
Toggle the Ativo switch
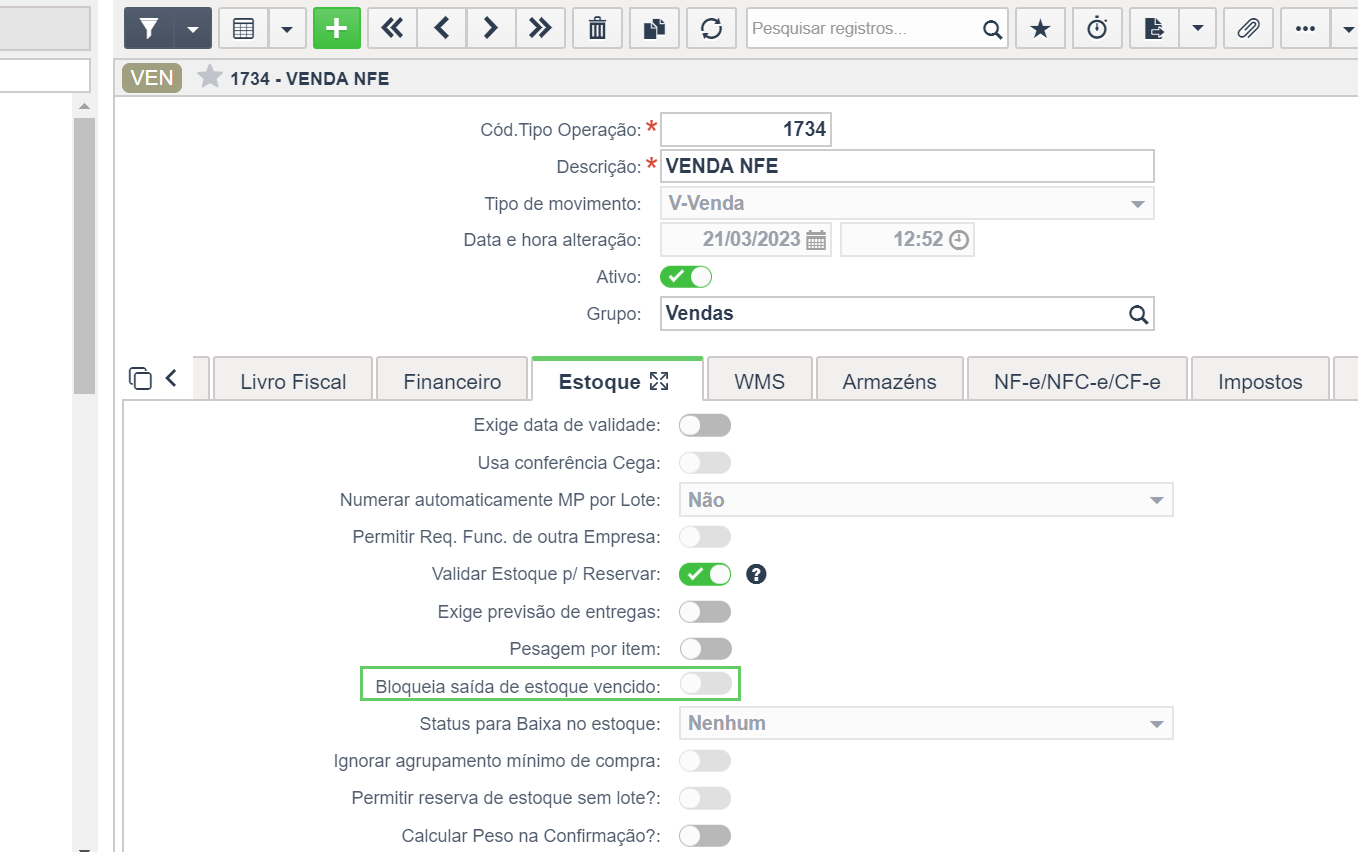(x=686, y=276)
